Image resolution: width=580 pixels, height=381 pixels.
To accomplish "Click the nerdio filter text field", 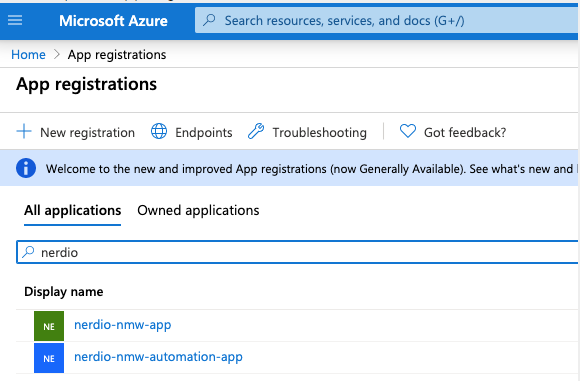I will pos(297,252).
